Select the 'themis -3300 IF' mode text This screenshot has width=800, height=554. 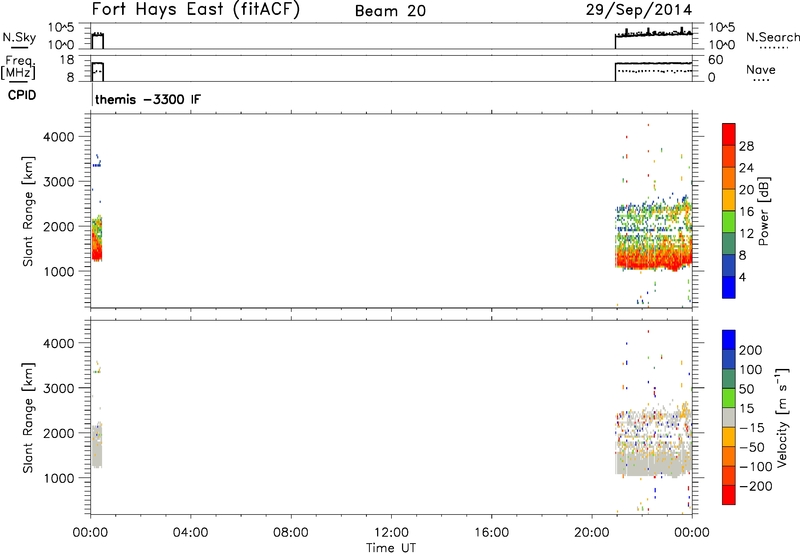click(x=148, y=99)
